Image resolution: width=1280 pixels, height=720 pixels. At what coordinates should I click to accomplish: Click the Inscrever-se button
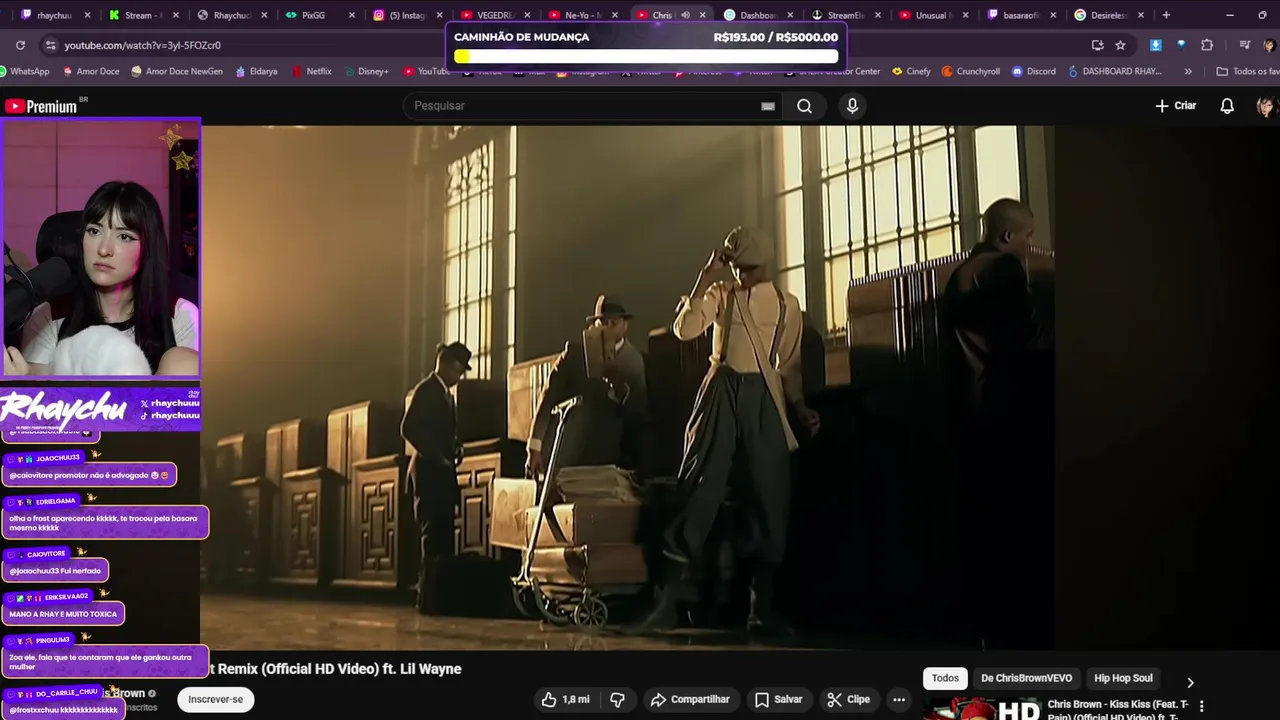(216, 700)
